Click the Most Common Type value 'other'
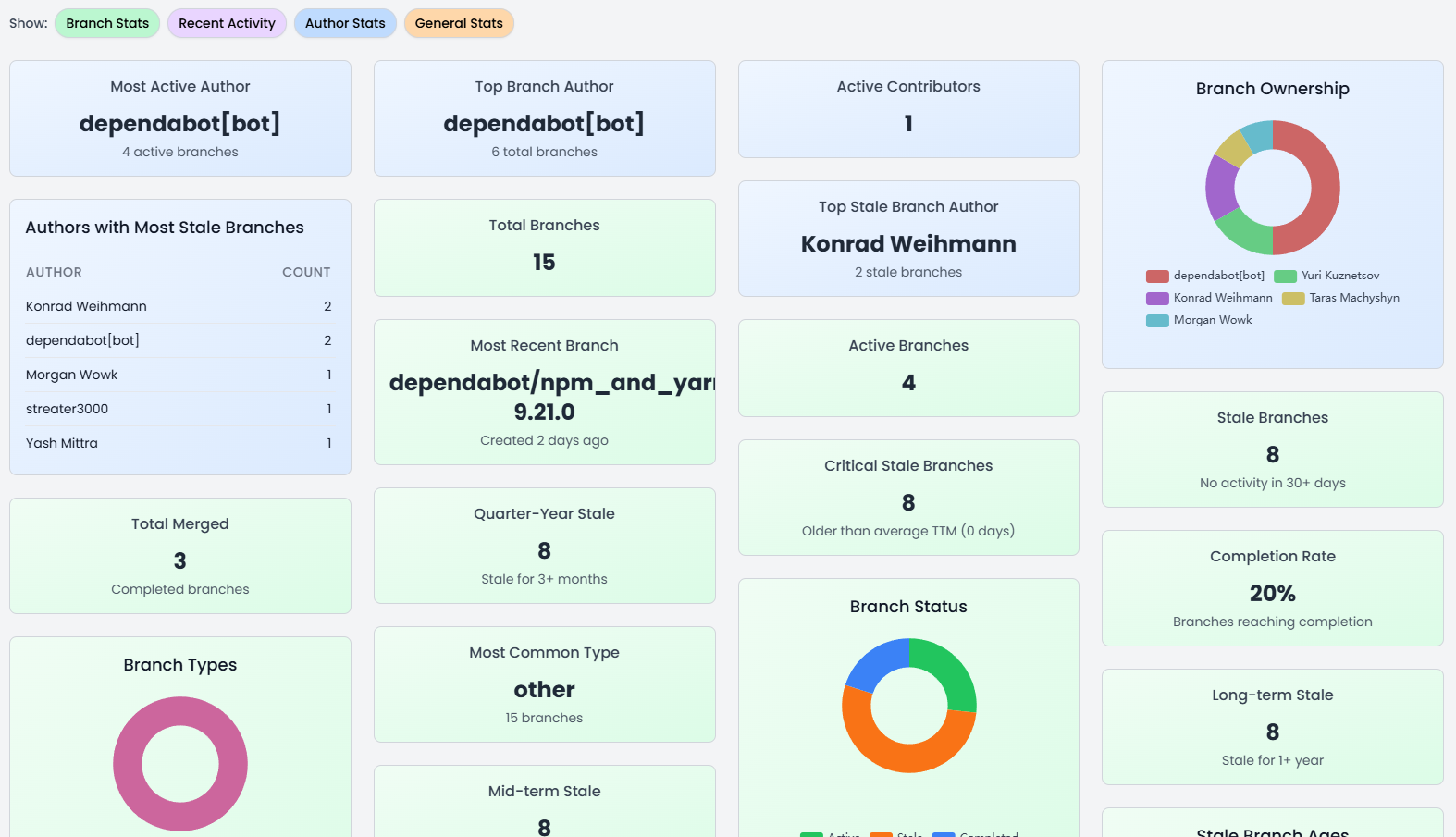The width and height of the screenshot is (1456, 837). [544, 689]
